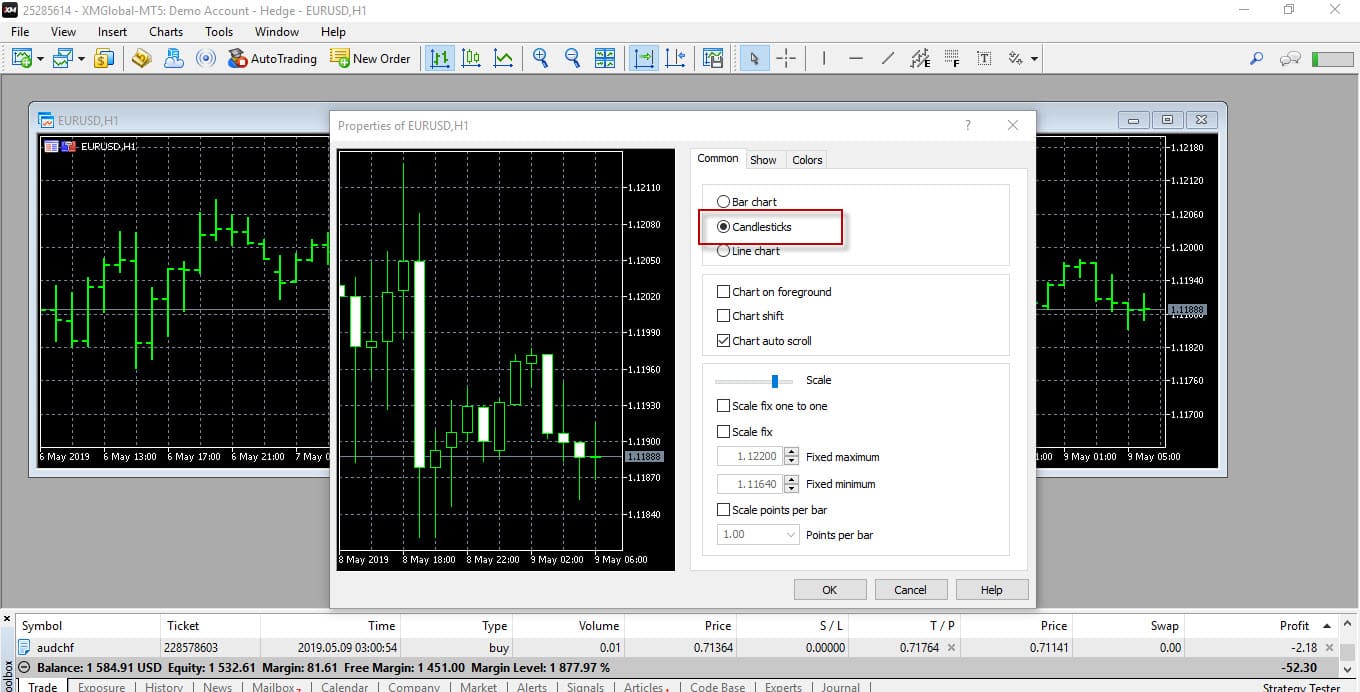
Task: Expand the objects dropdown arrow in toolbar
Action: tap(1034, 59)
